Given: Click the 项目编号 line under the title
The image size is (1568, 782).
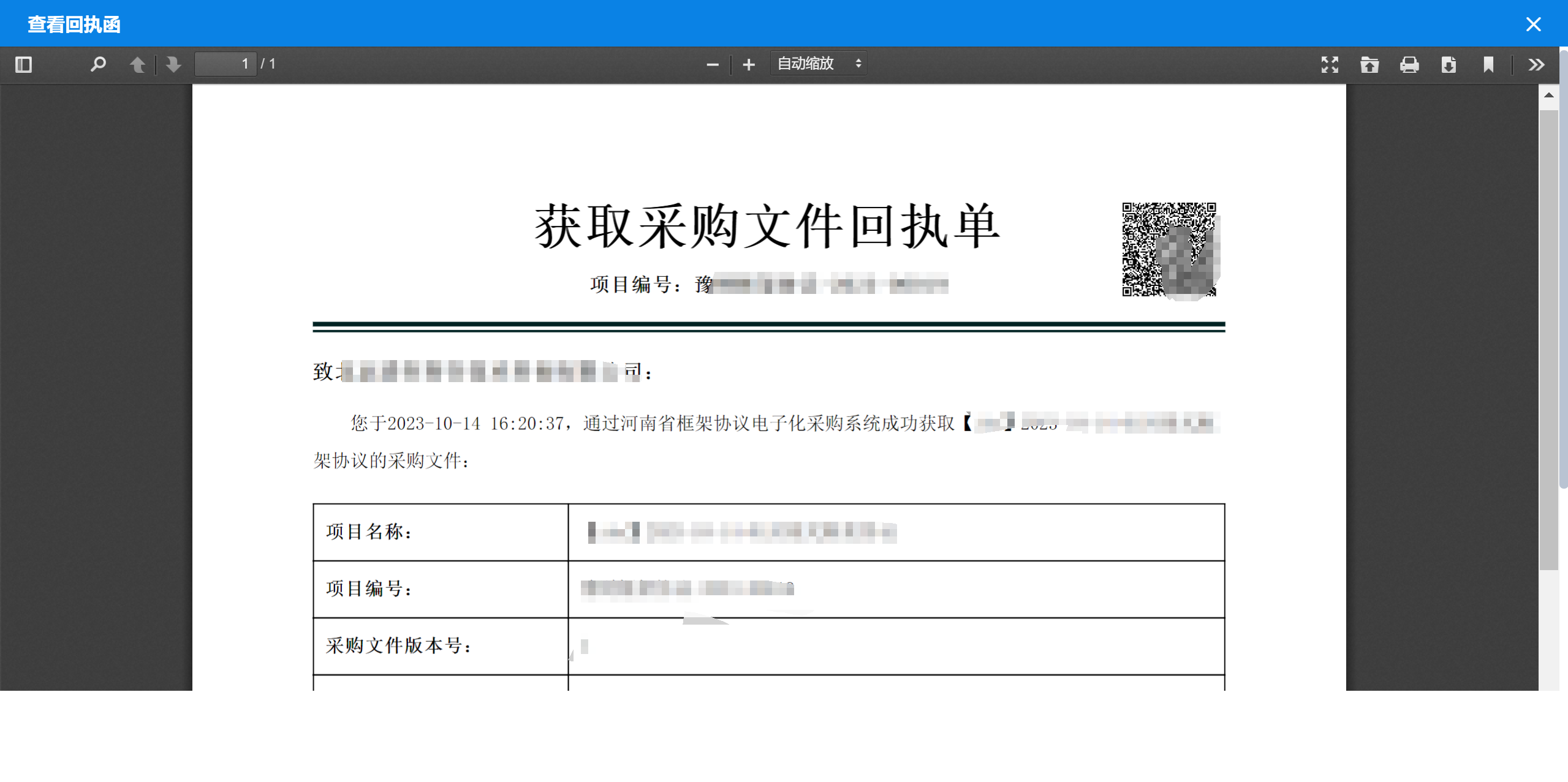Looking at the screenshot, I should (769, 285).
